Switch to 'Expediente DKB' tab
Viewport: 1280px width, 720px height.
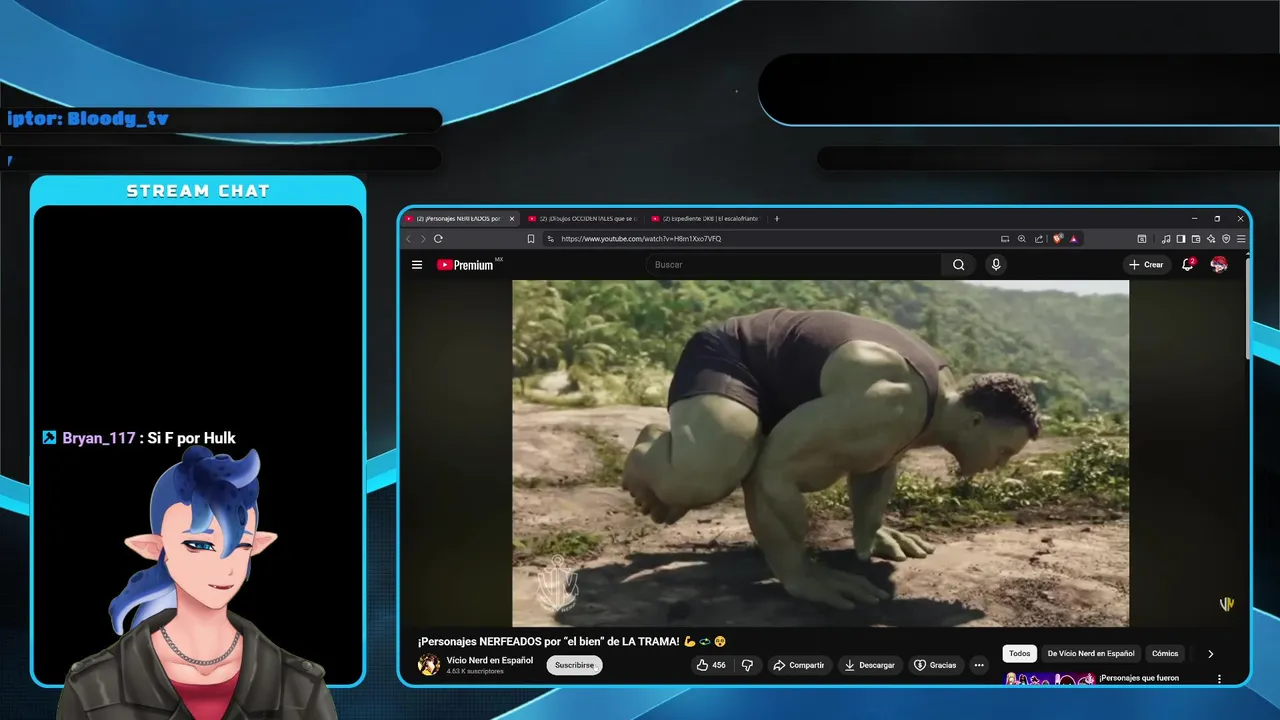click(x=708, y=218)
